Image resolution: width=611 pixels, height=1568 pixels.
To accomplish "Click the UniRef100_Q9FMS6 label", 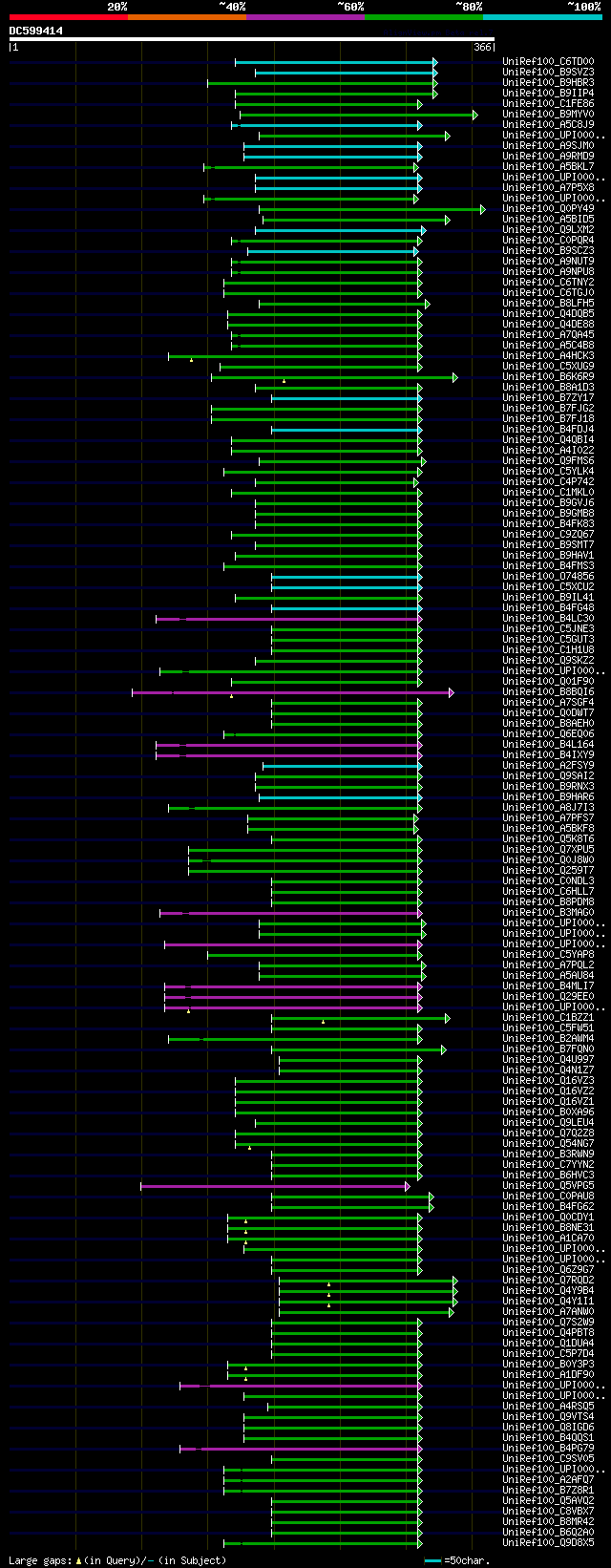I will coord(548,461).
